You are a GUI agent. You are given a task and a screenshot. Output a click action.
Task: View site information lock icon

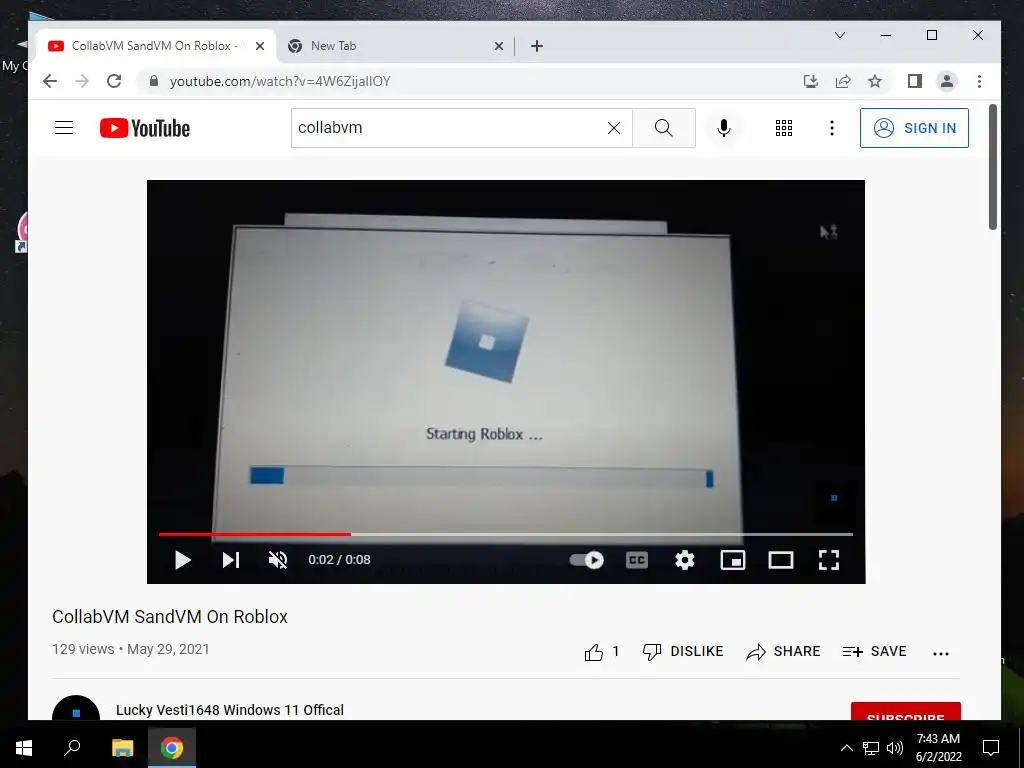pyautogui.click(x=154, y=81)
